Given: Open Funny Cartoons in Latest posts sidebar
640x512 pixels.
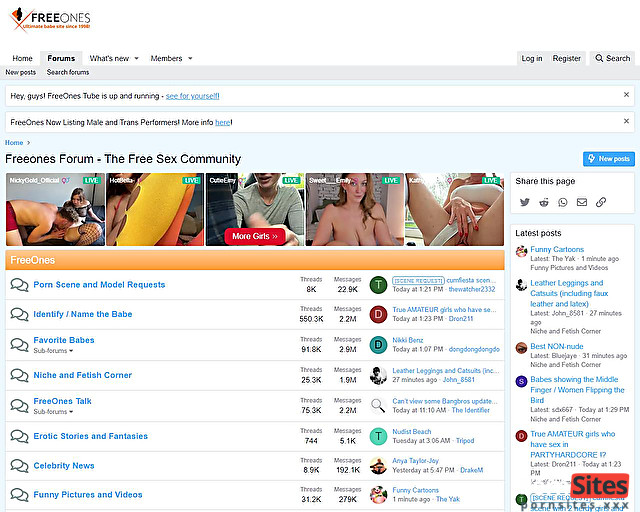Looking at the screenshot, I should pos(557,249).
